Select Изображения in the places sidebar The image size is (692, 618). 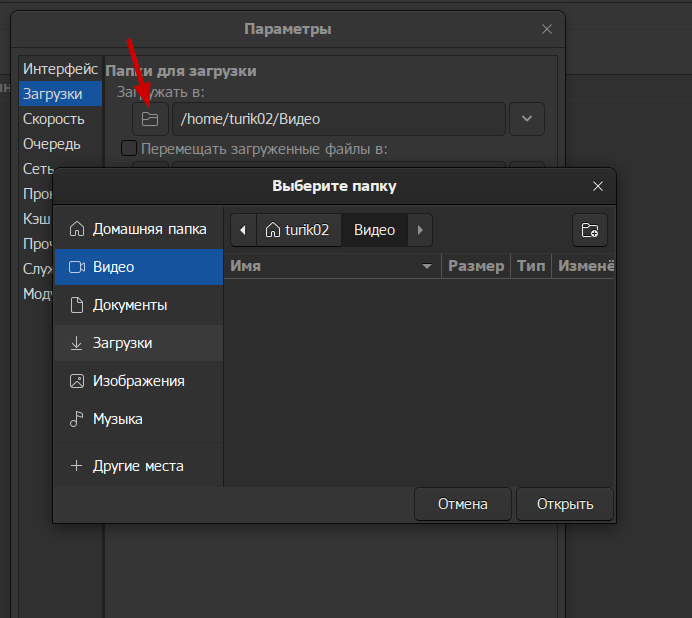click(138, 381)
